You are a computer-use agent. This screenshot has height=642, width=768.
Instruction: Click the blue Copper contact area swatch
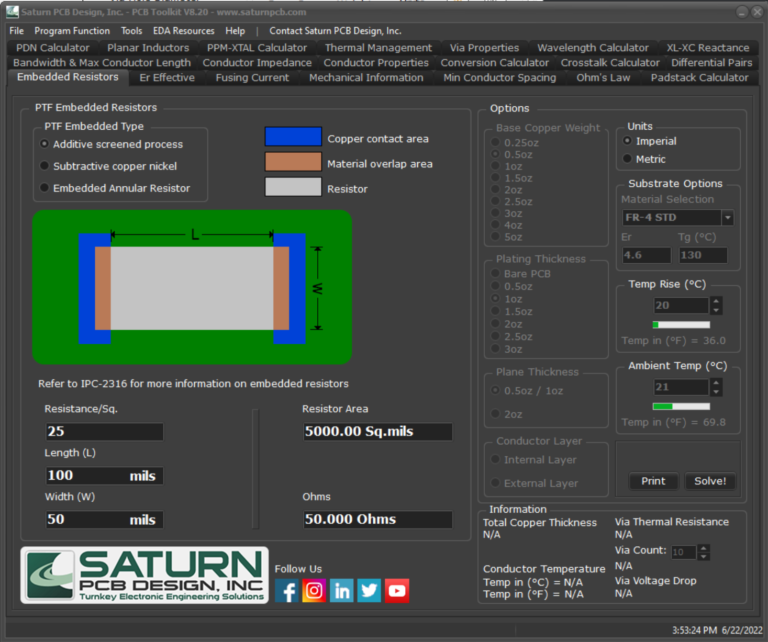(293, 138)
